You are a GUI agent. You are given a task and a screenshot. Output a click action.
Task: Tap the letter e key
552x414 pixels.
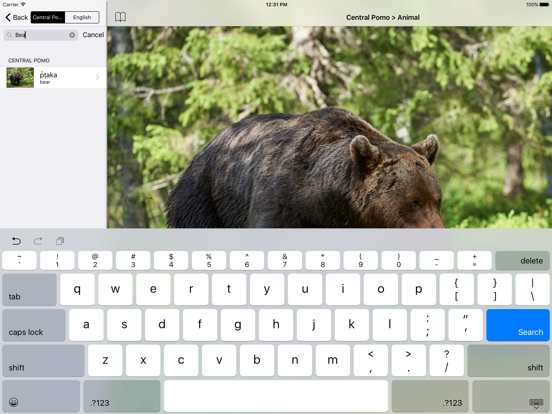(153, 290)
